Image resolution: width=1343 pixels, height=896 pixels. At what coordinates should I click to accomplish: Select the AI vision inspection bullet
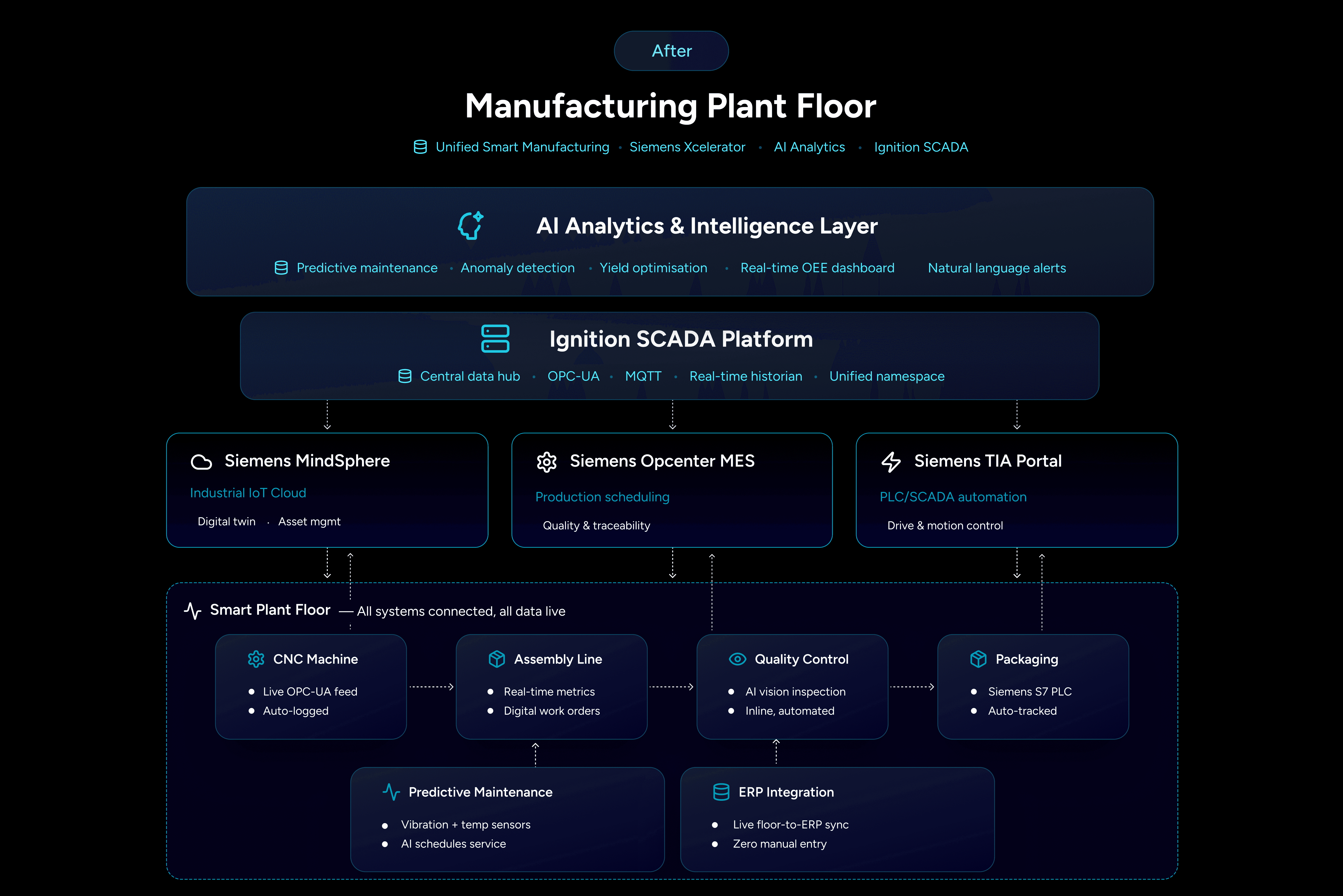pos(795,691)
